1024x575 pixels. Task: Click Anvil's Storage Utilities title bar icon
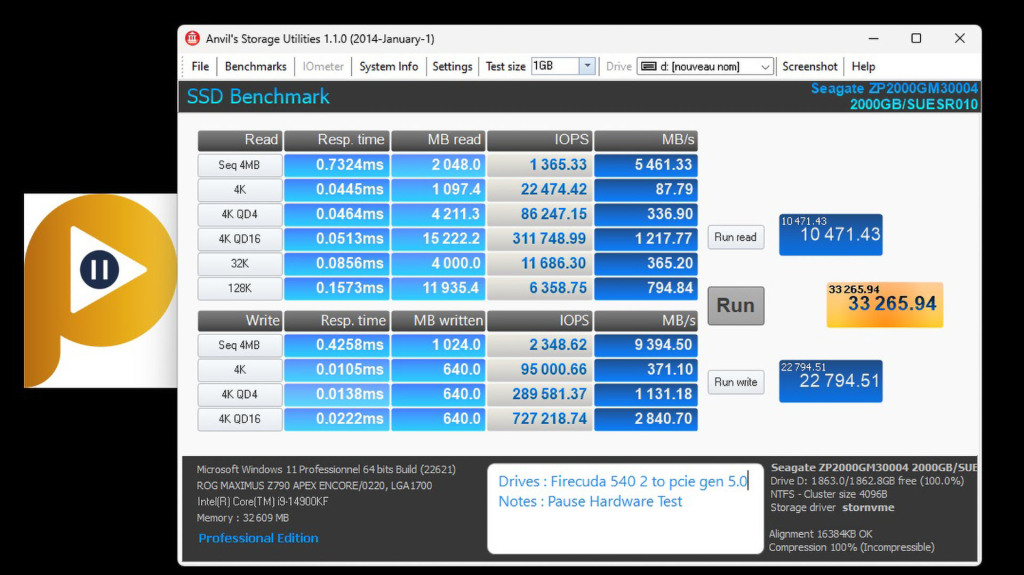pyautogui.click(x=192, y=39)
